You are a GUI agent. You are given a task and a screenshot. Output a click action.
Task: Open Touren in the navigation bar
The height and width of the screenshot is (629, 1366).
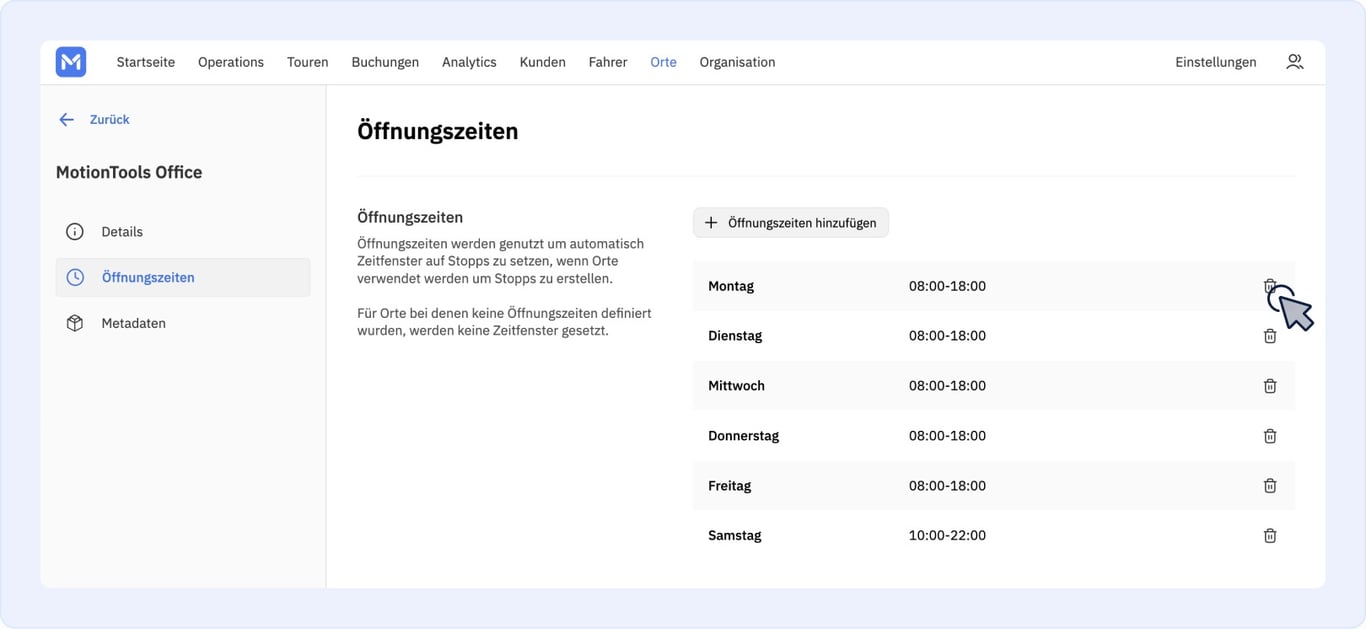click(x=308, y=62)
